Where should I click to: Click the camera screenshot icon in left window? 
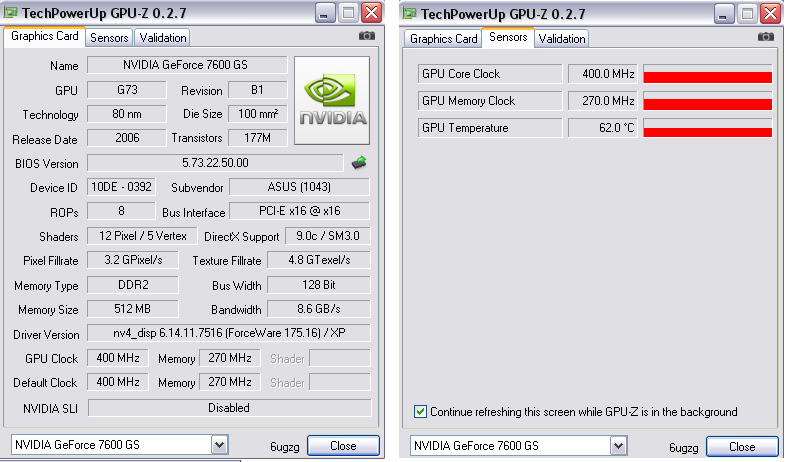pos(367,36)
